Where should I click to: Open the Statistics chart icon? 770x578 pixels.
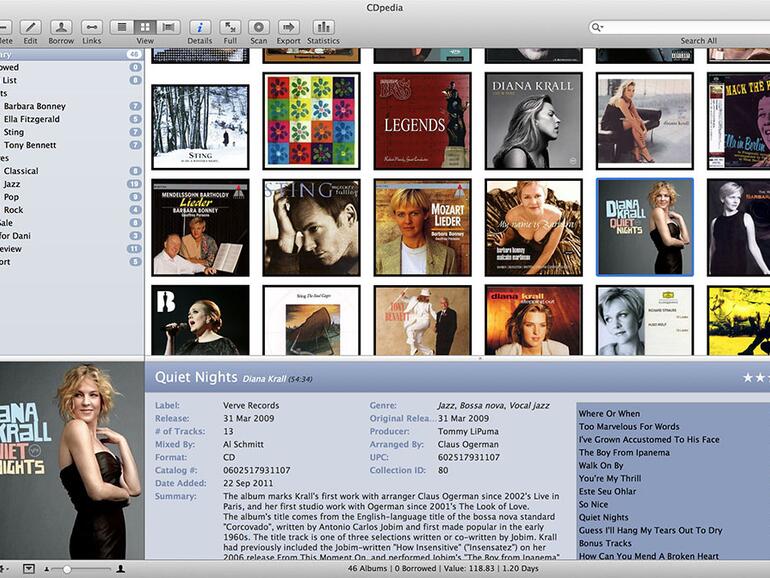pos(323,27)
